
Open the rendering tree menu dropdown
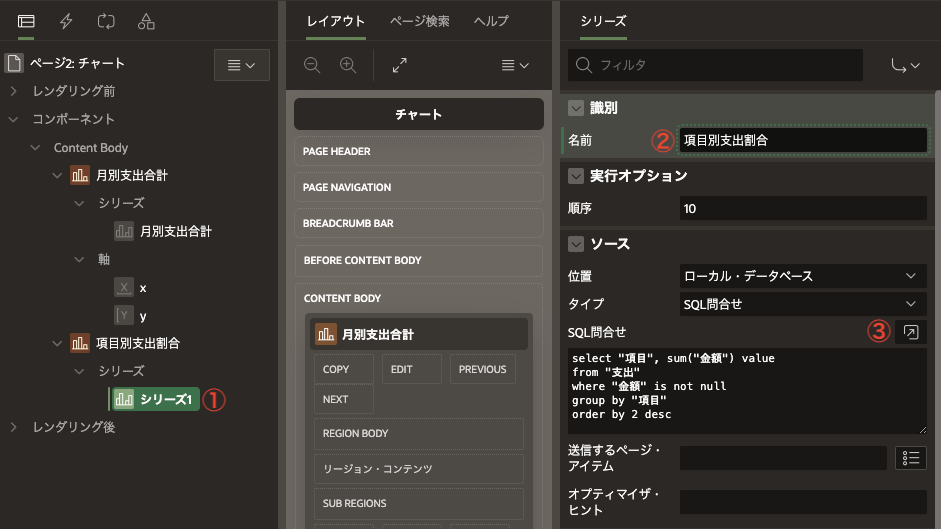pyautogui.click(x=241, y=65)
